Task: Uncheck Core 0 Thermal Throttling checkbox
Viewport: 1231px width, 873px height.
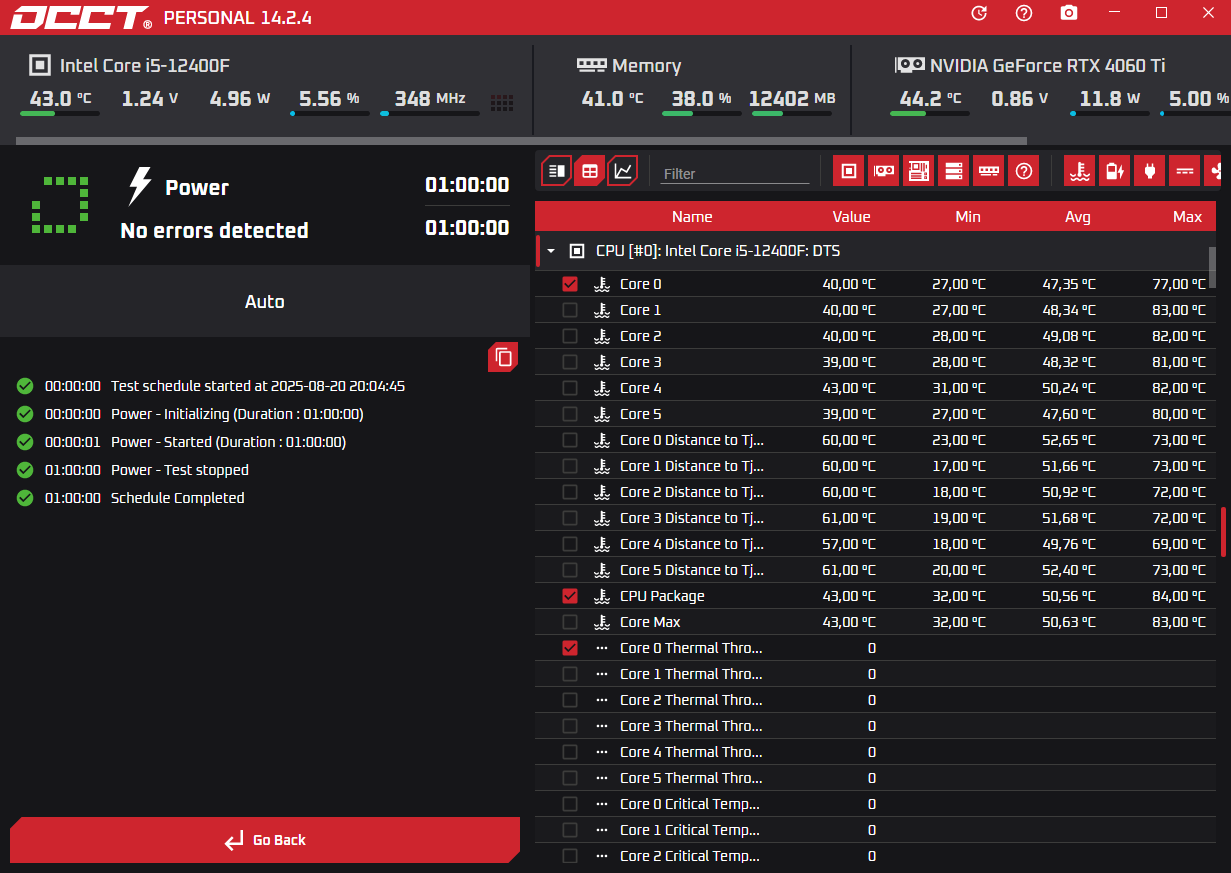Action: point(570,648)
